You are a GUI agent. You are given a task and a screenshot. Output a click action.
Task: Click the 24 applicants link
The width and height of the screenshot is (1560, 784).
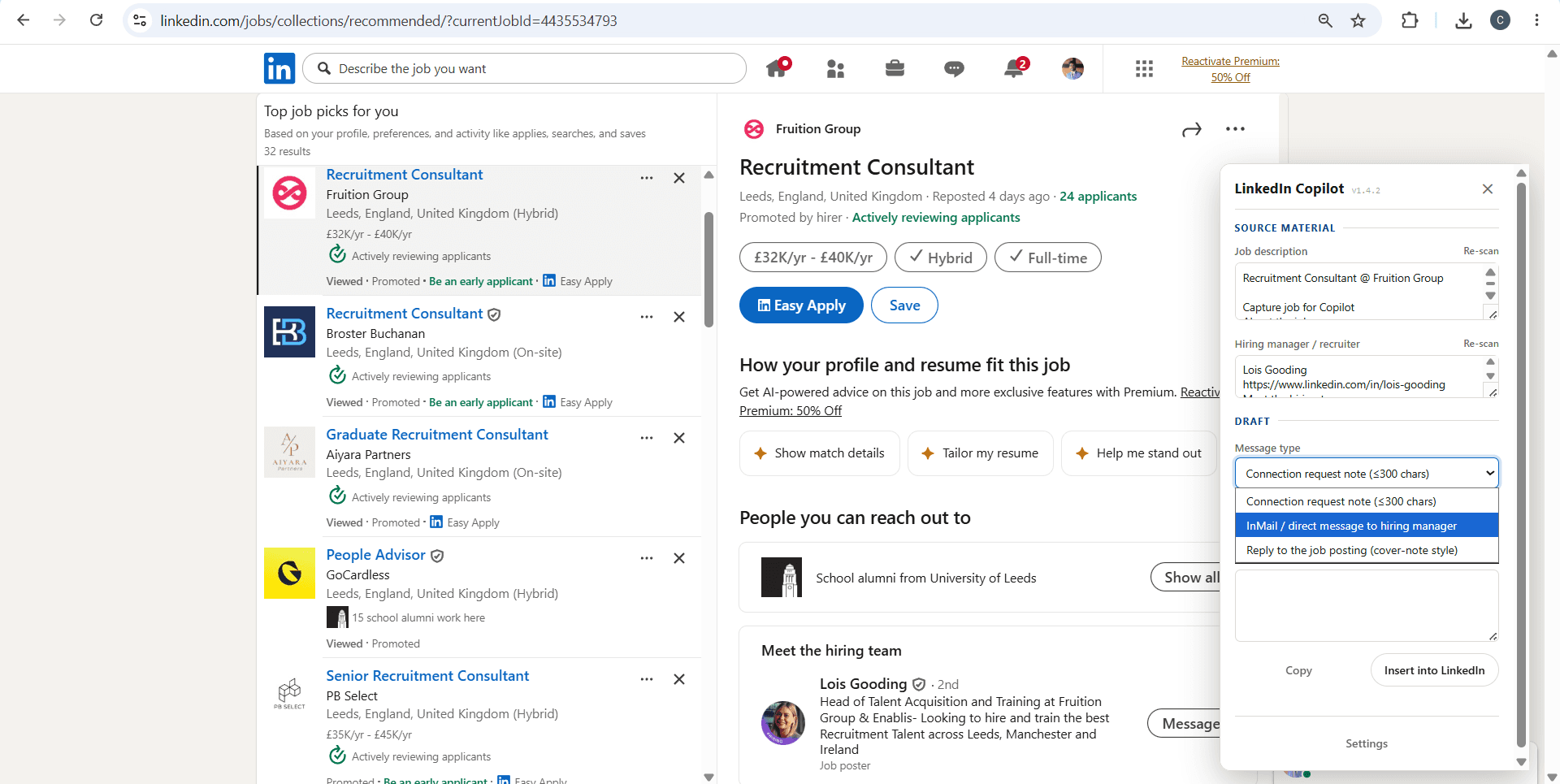[x=1098, y=197]
